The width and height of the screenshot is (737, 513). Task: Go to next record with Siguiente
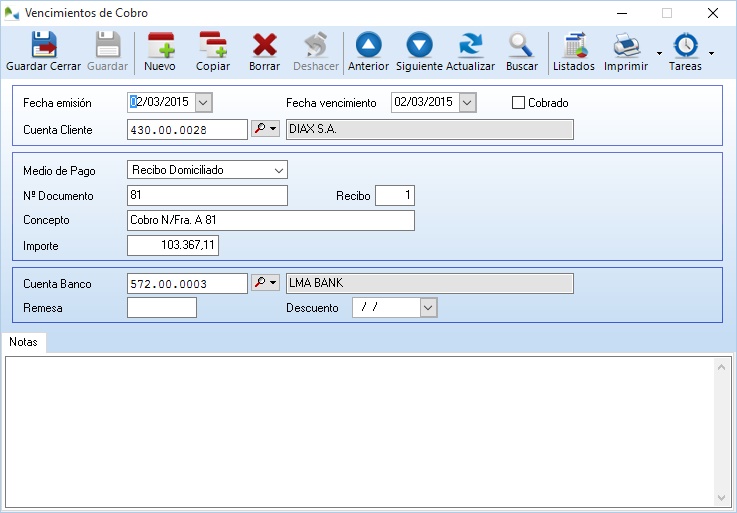(x=419, y=46)
